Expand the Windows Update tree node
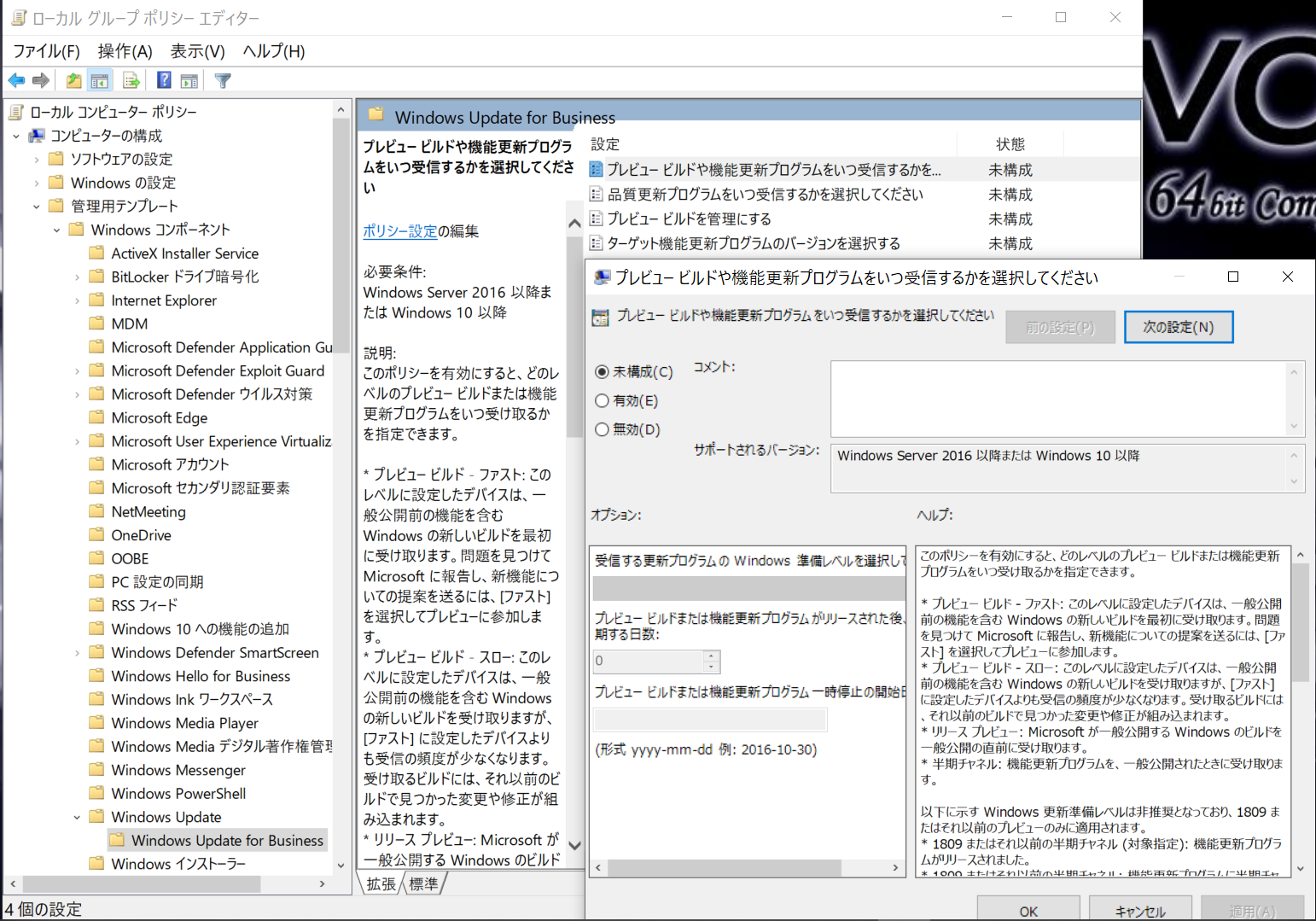Image resolution: width=1316 pixels, height=921 pixels. tap(78, 817)
